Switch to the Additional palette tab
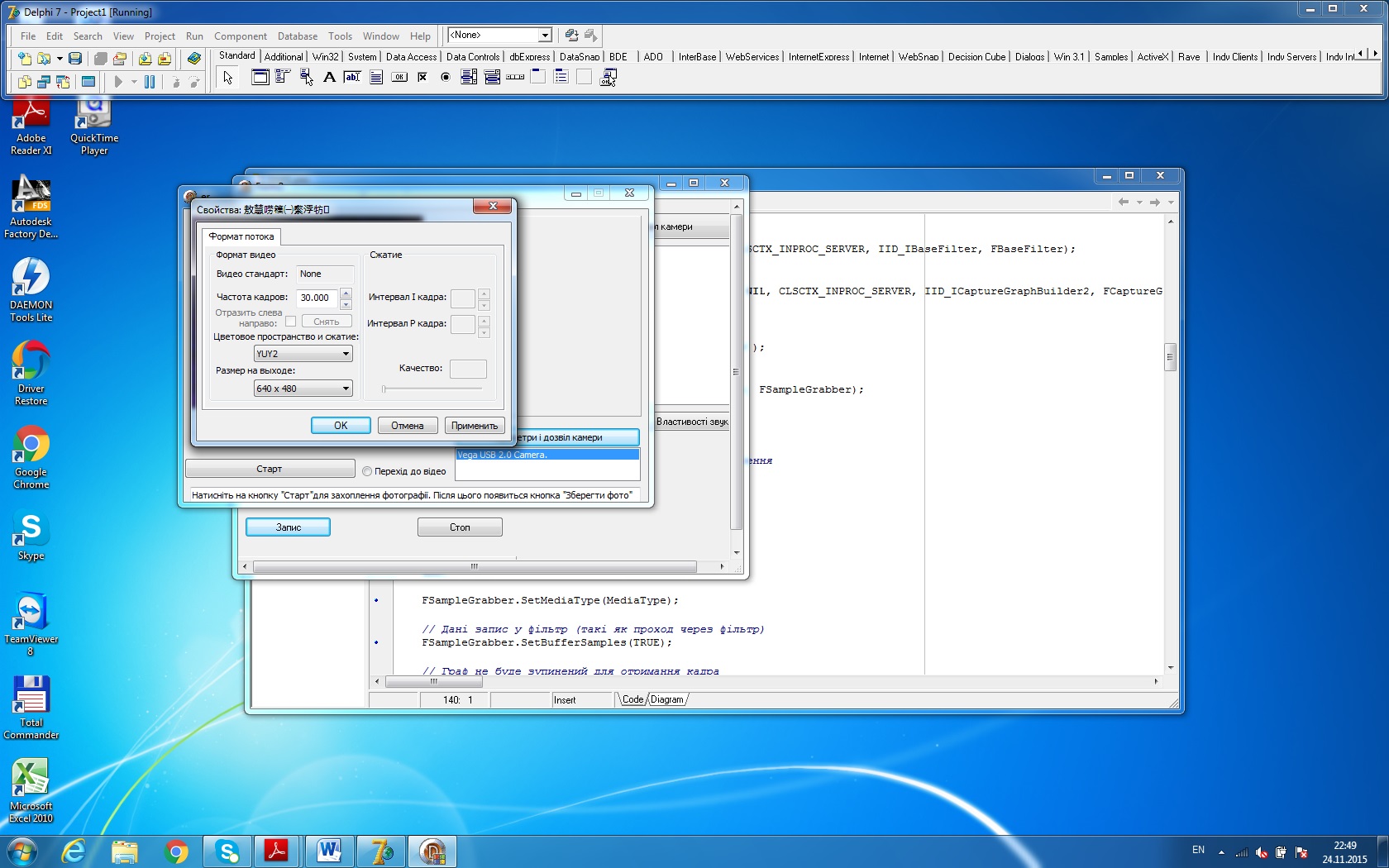The width and height of the screenshot is (1389, 868). [284, 57]
